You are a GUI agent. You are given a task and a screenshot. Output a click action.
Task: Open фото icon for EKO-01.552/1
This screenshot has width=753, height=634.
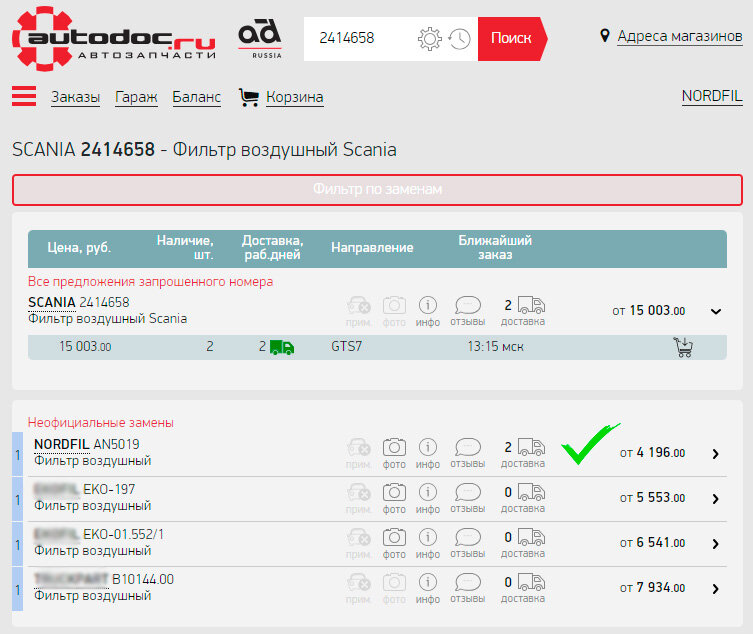pos(394,544)
